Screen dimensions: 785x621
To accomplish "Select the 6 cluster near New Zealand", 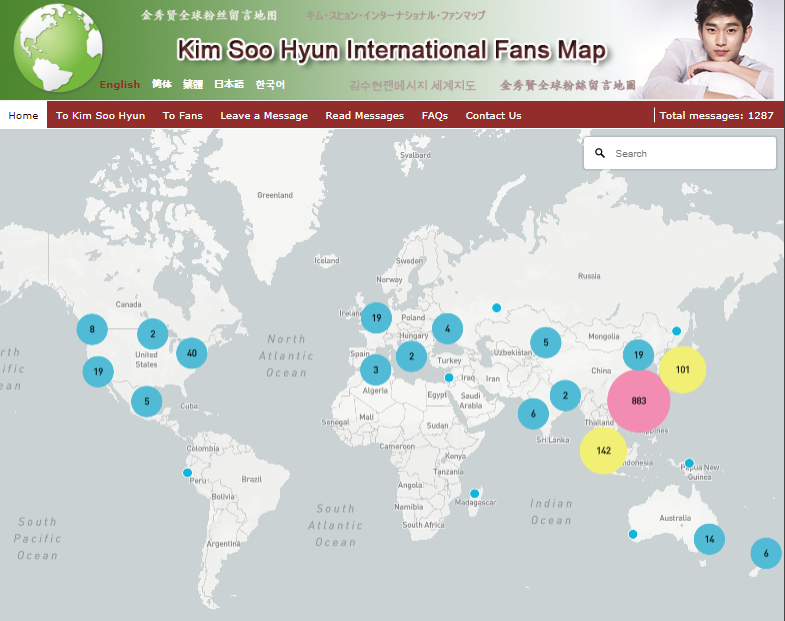I will [766, 553].
